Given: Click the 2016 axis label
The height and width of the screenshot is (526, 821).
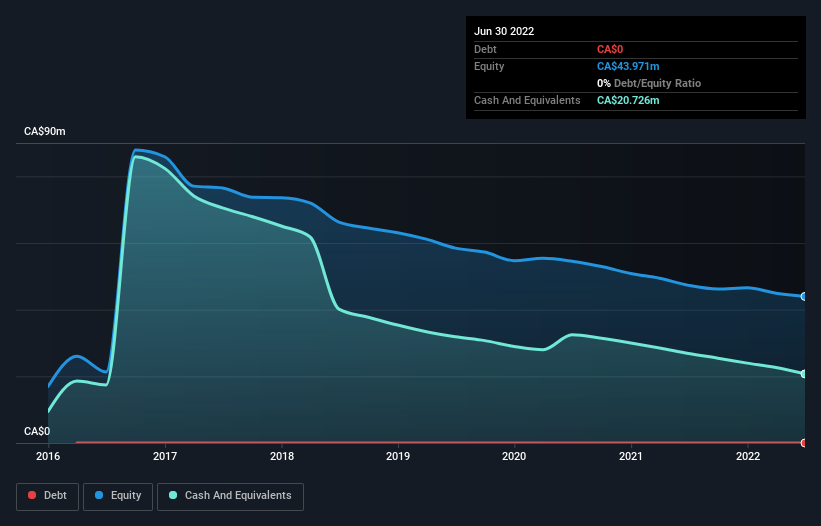Looking at the screenshot, I should [x=48, y=456].
